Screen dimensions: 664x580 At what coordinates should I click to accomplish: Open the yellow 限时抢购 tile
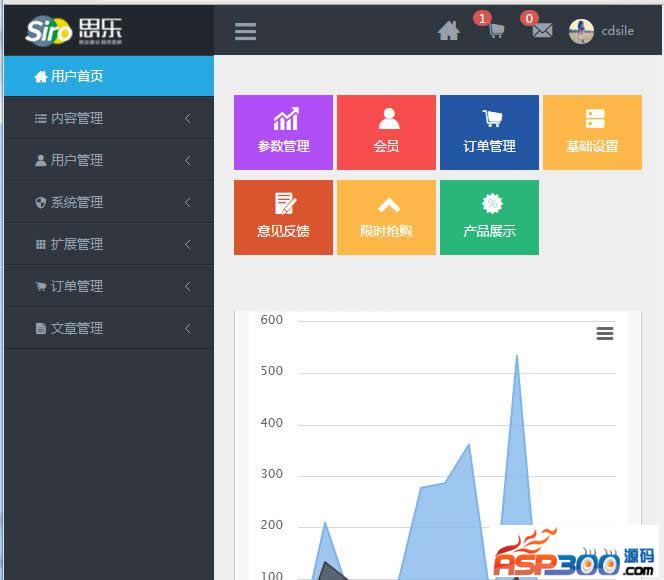click(386, 218)
